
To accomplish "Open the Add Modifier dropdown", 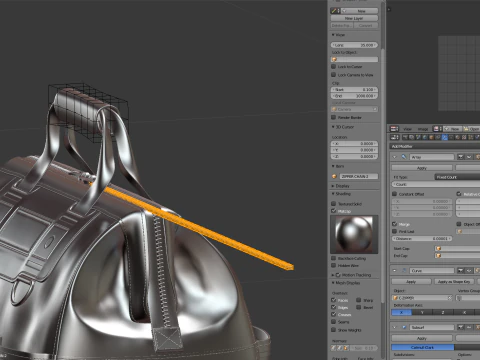I will point(435,146).
